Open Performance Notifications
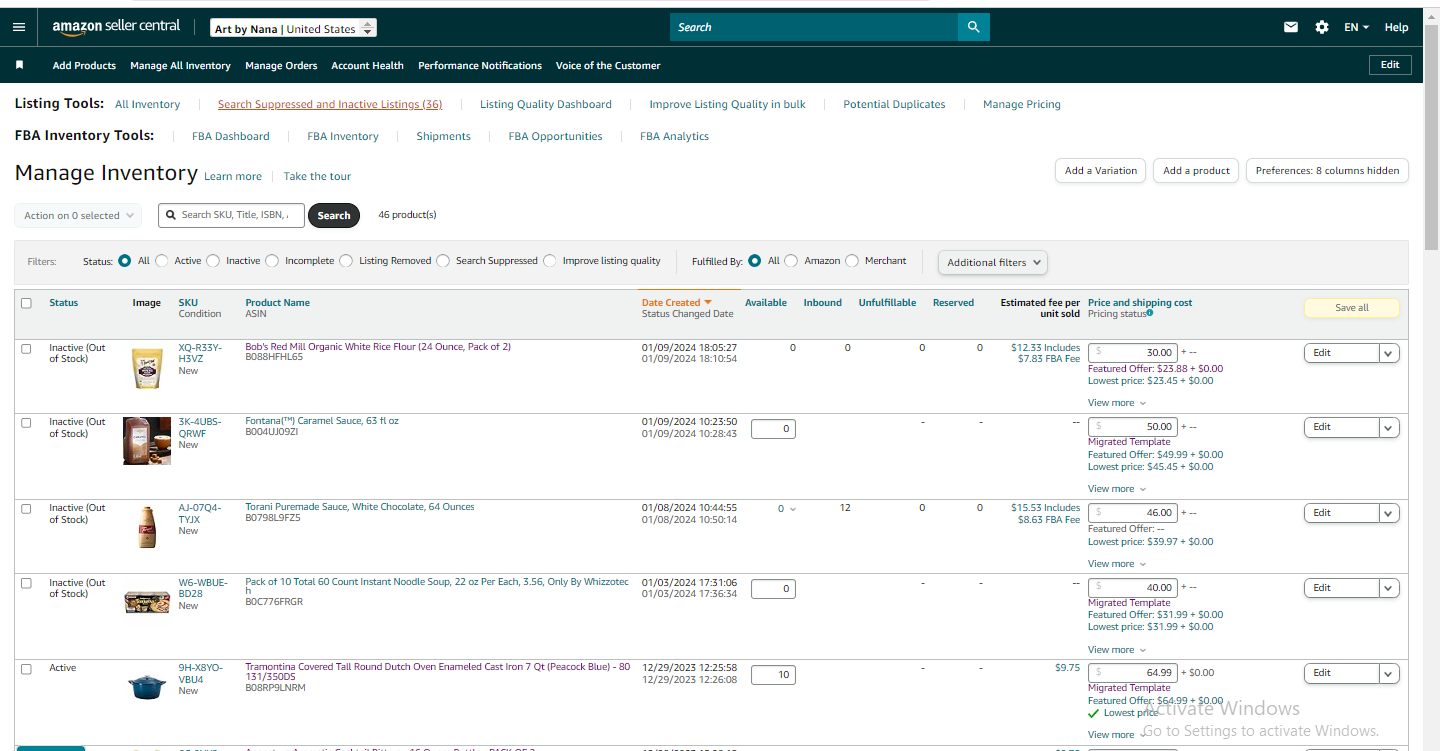The width and height of the screenshot is (1440, 751). pos(480,65)
